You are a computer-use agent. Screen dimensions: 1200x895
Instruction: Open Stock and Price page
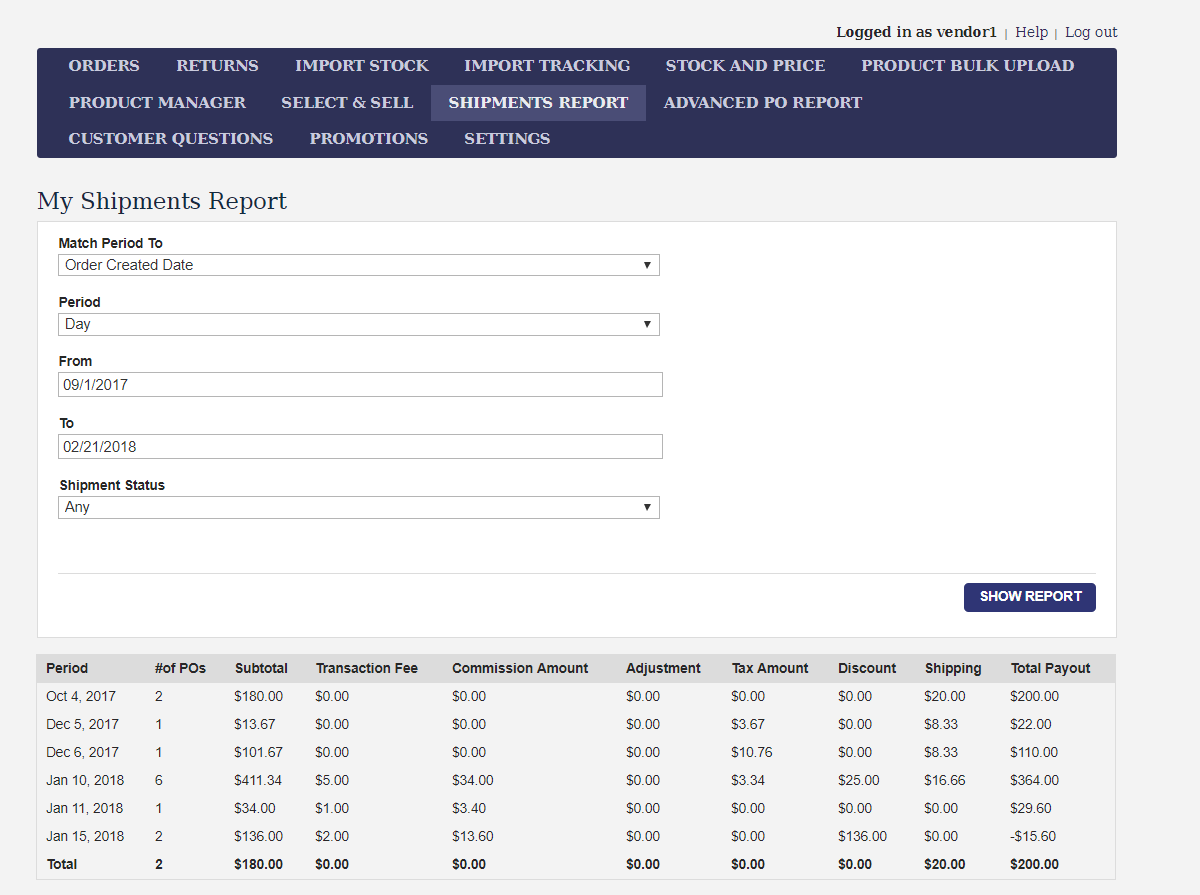(x=745, y=66)
